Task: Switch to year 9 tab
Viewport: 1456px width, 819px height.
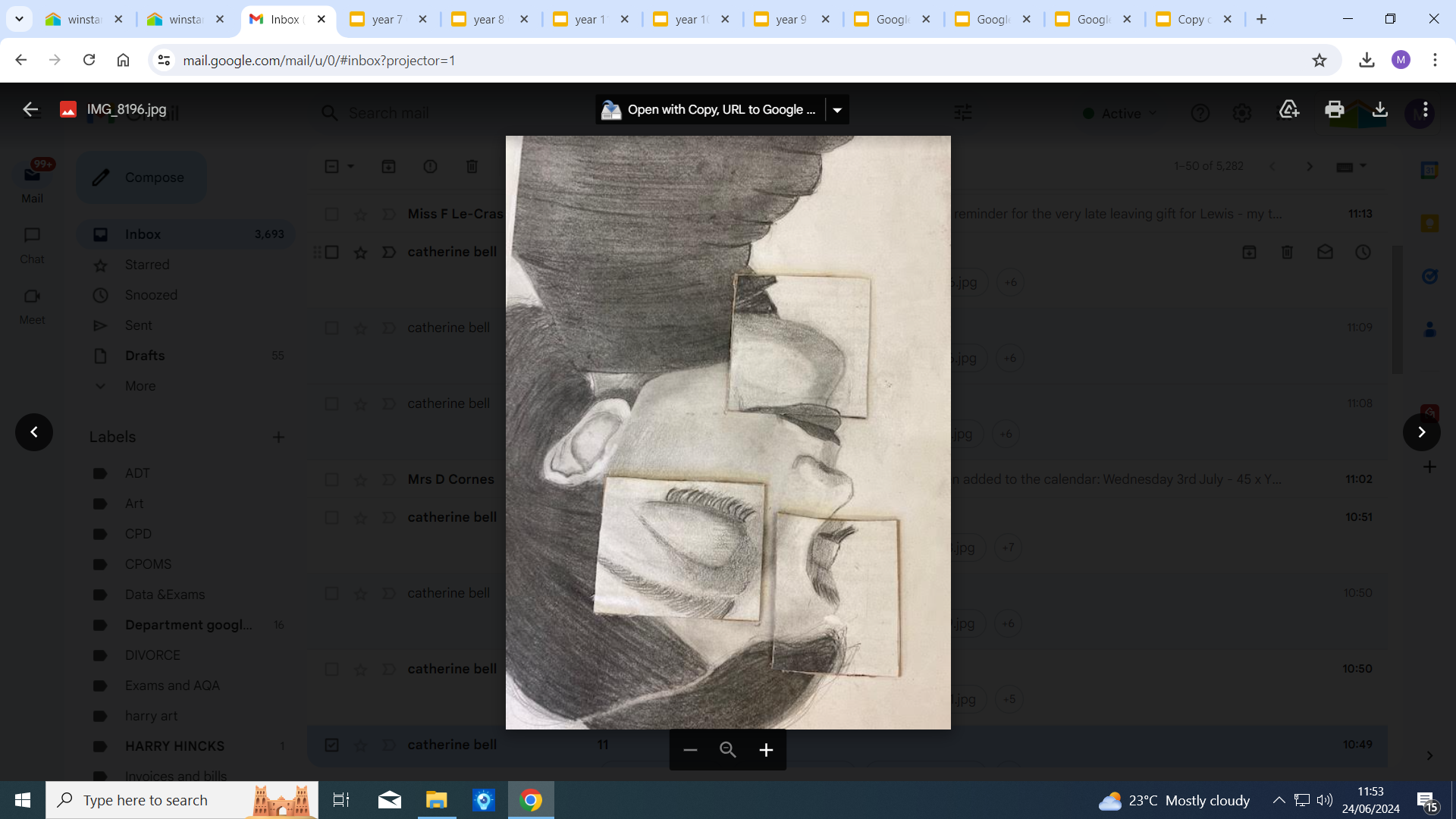Action: click(790, 19)
